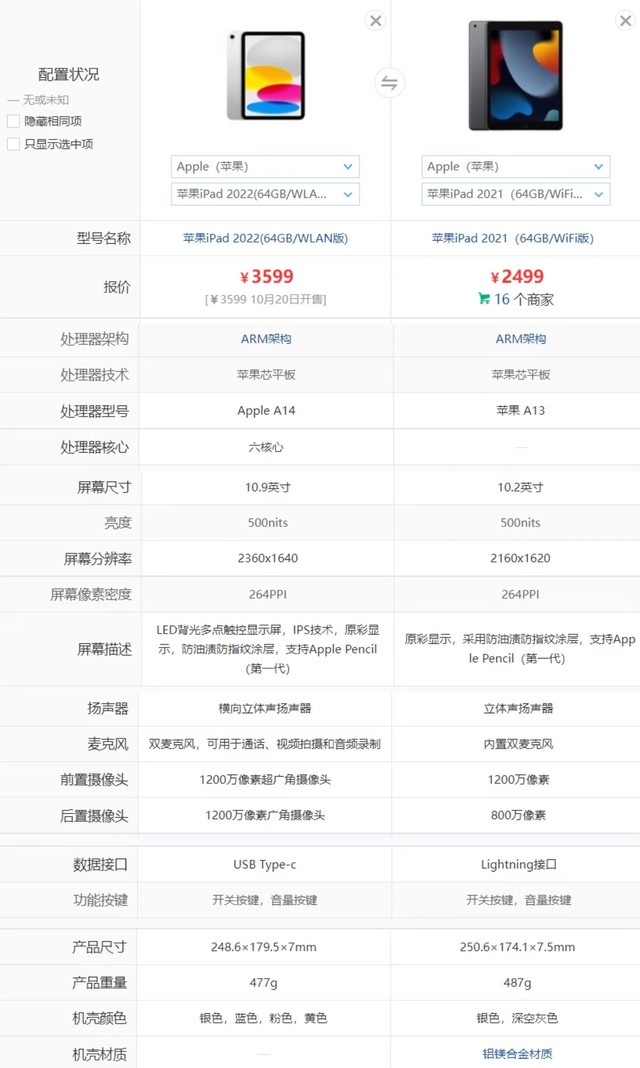Open the 苹果iPad 2021（64GB/WiFi版）model name link
The width and height of the screenshot is (640, 1068).
[x=513, y=238]
